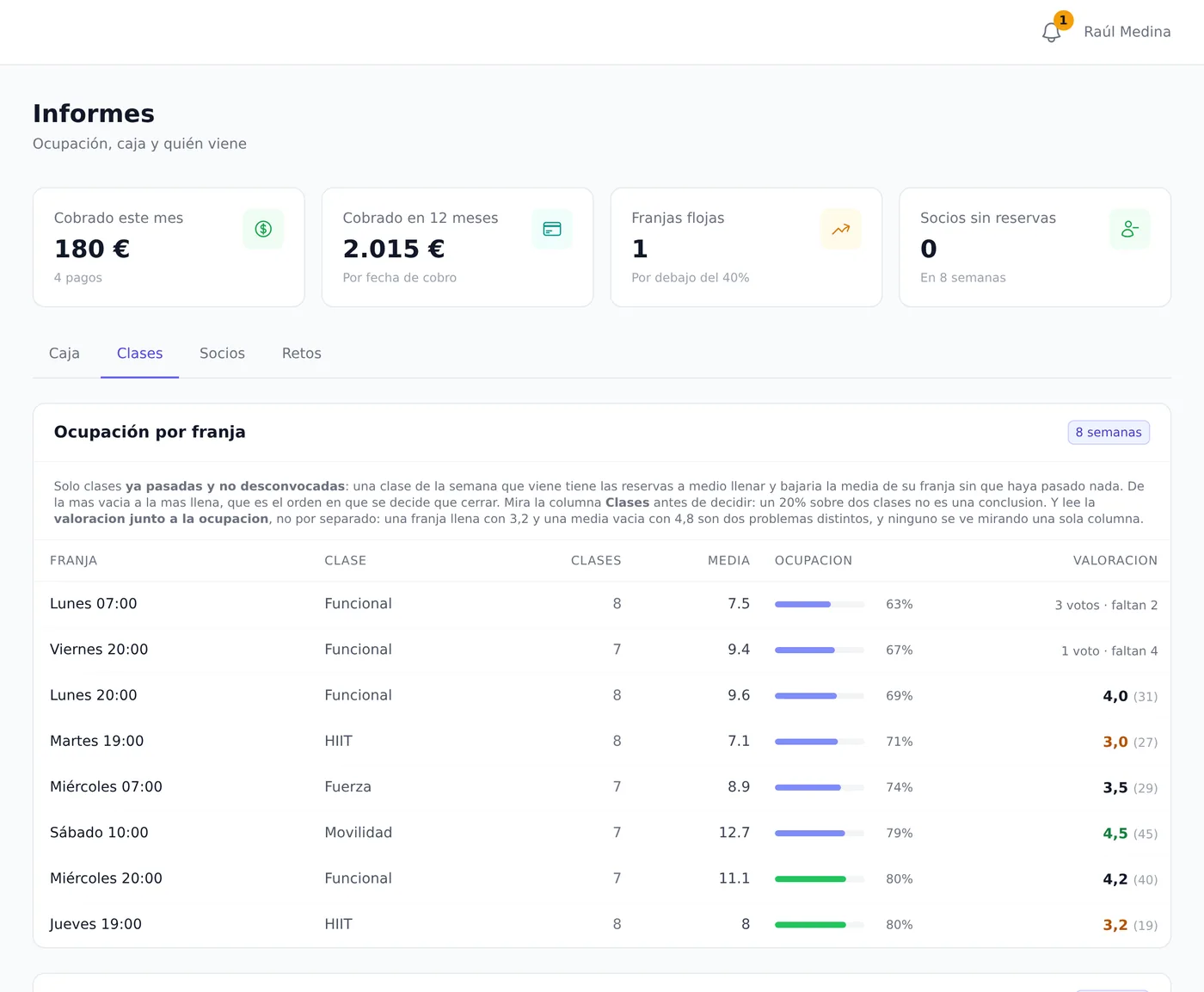Select the Lunes 07:00 row label
1204x992 pixels.
pyautogui.click(x=94, y=604)
